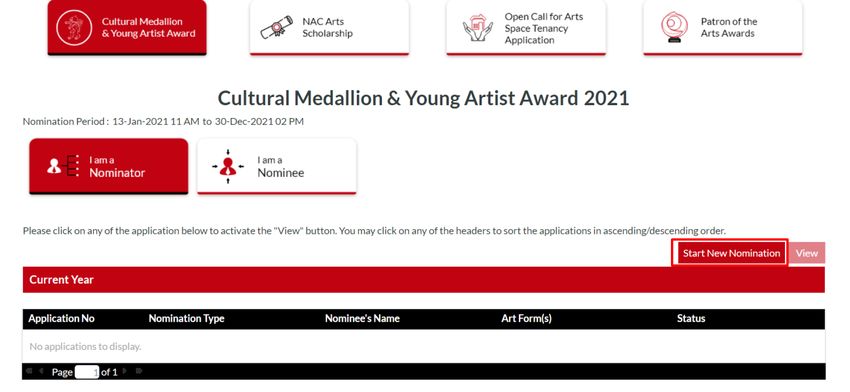Go to first page in pager

pos(29,371)
